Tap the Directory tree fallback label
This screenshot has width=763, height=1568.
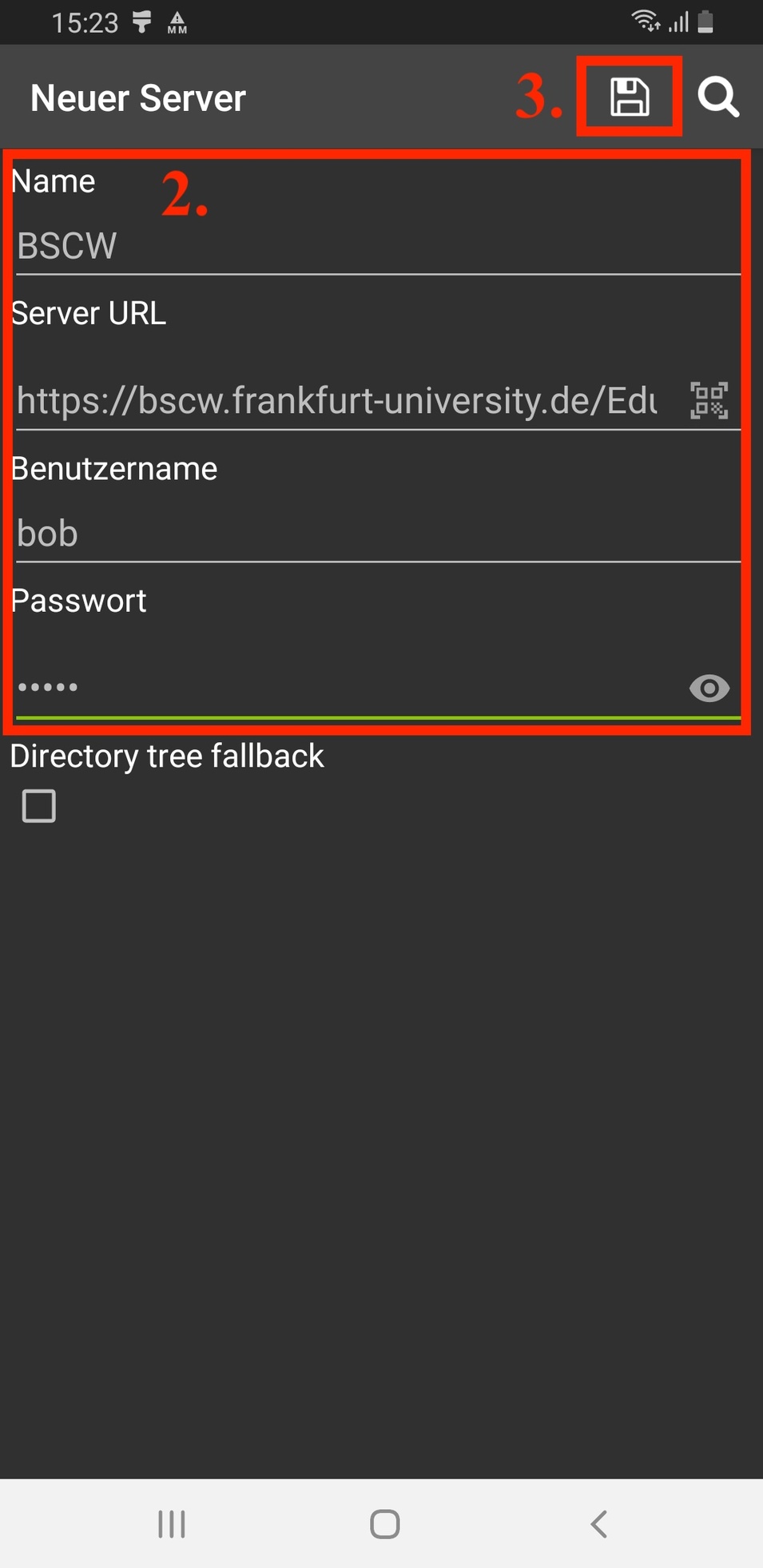167,756
